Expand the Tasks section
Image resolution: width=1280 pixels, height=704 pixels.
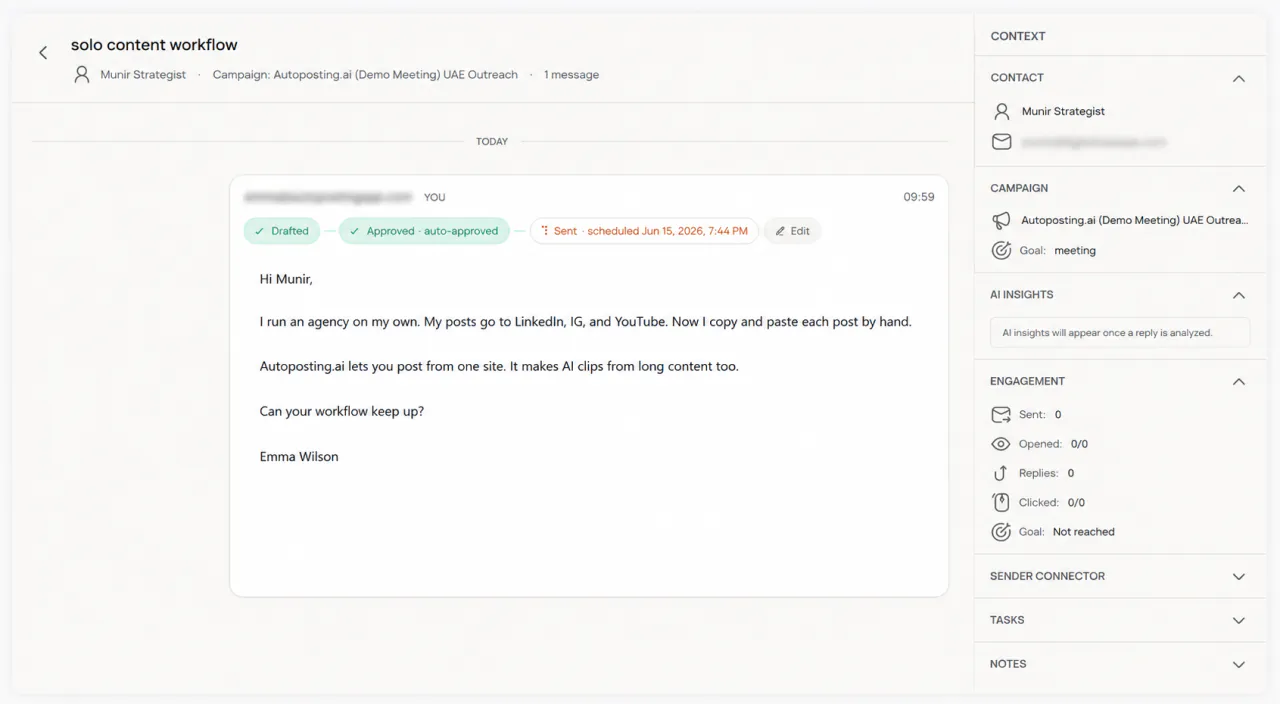(x=1239, y=620)
